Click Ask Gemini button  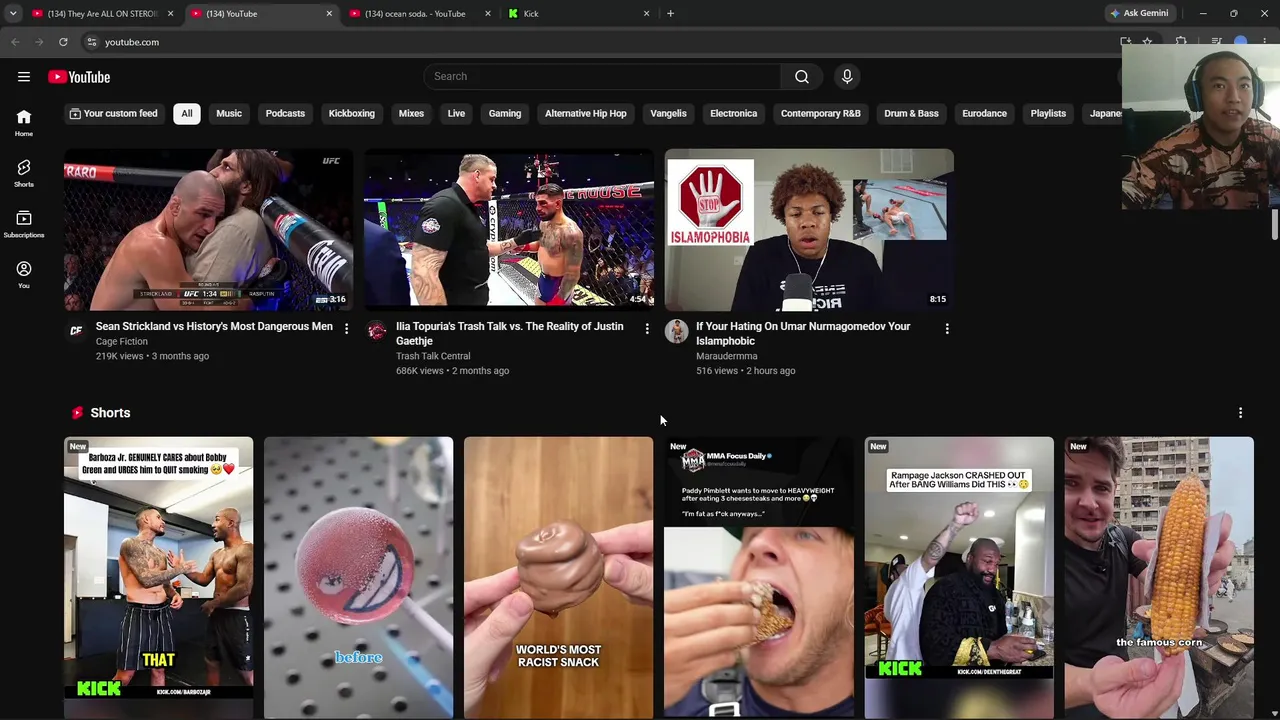(1139, 14)
